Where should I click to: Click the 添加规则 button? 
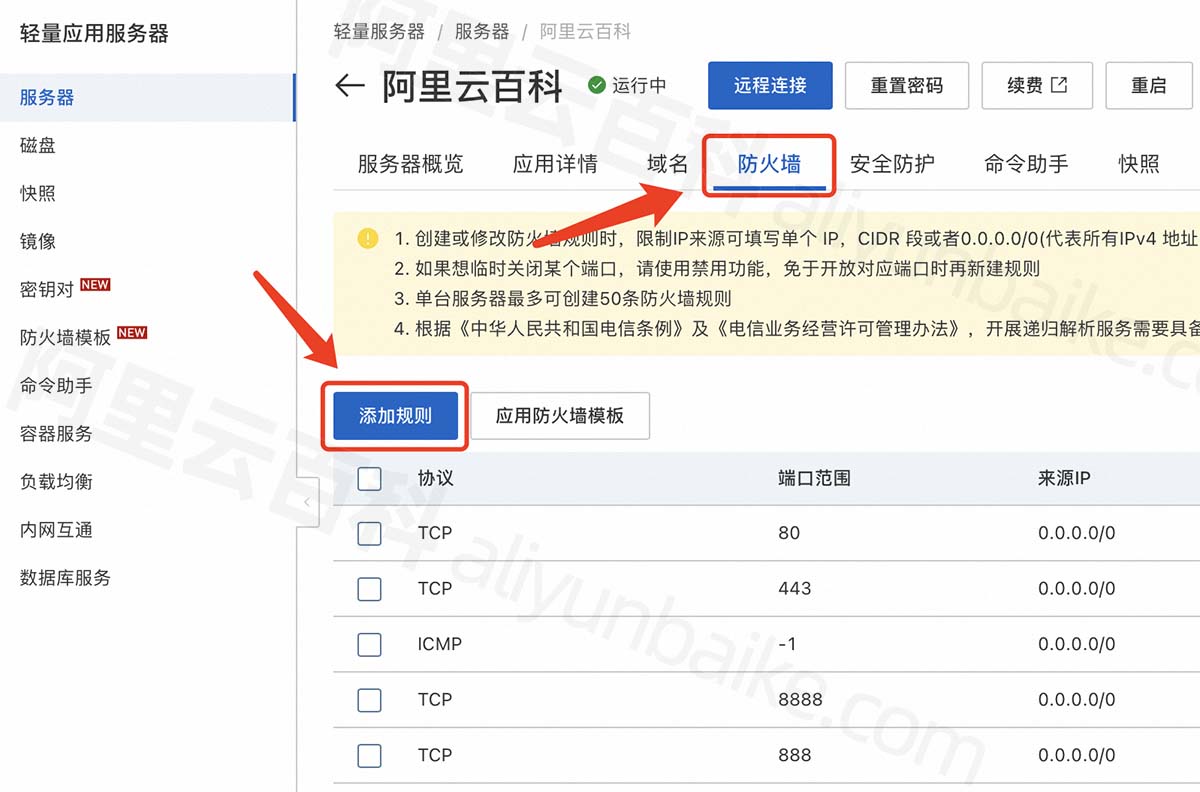coord(395,415)
